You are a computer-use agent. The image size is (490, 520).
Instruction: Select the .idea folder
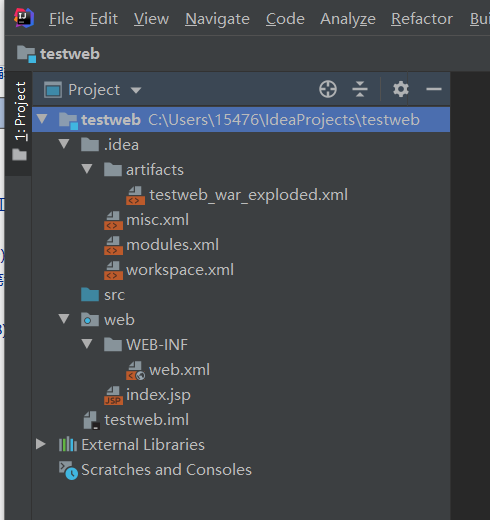point(121,145)
